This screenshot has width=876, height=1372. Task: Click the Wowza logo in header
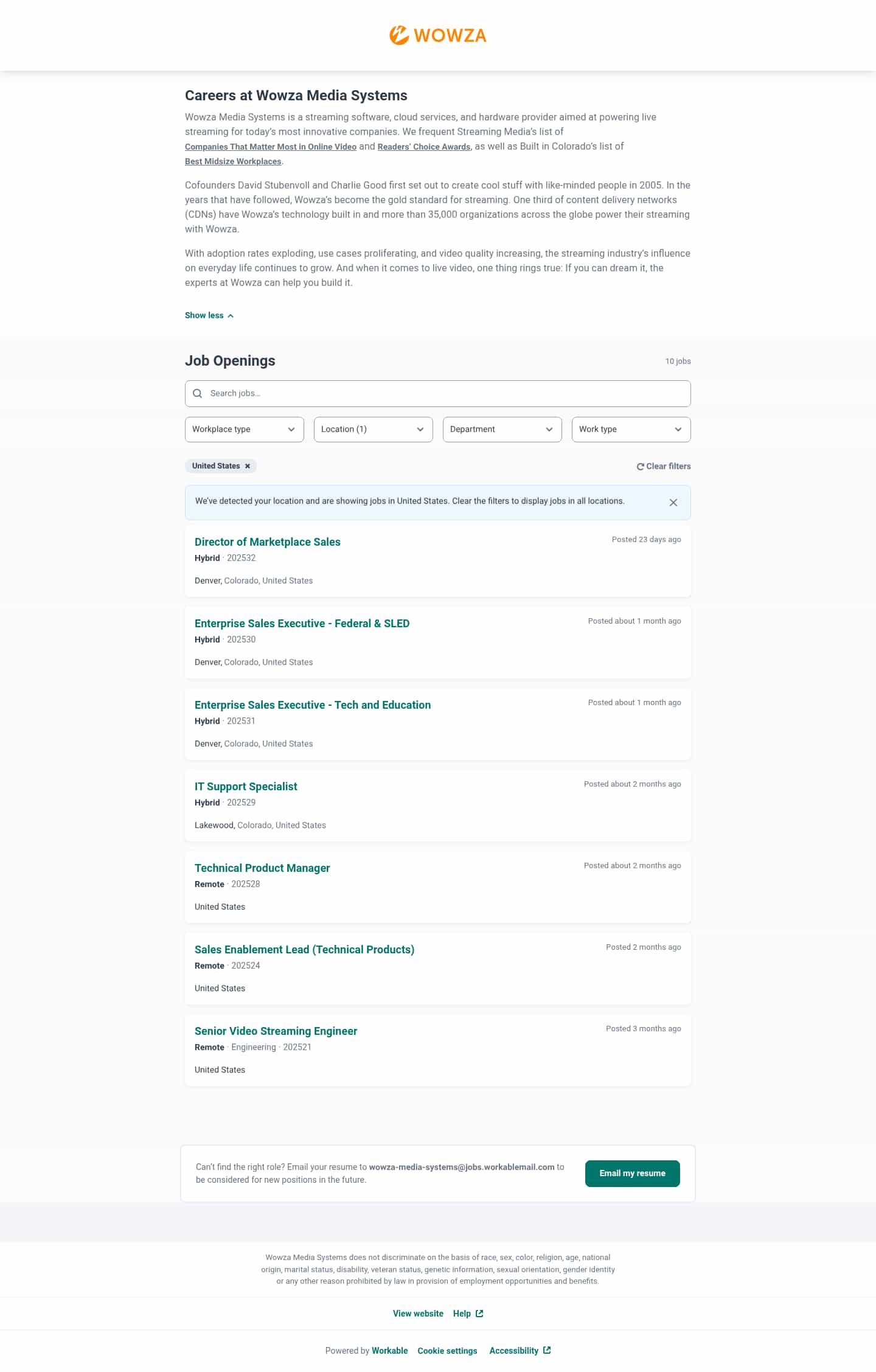pyautogui.click(x=437, y=35)
